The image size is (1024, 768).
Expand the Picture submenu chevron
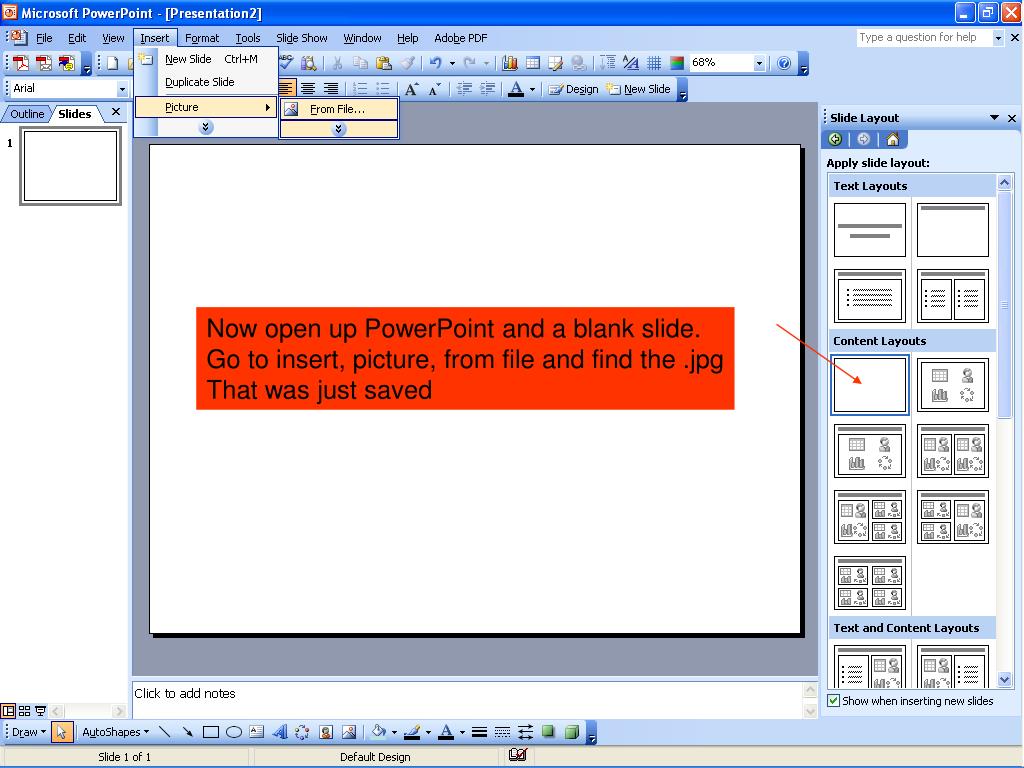tap(338, 129)
